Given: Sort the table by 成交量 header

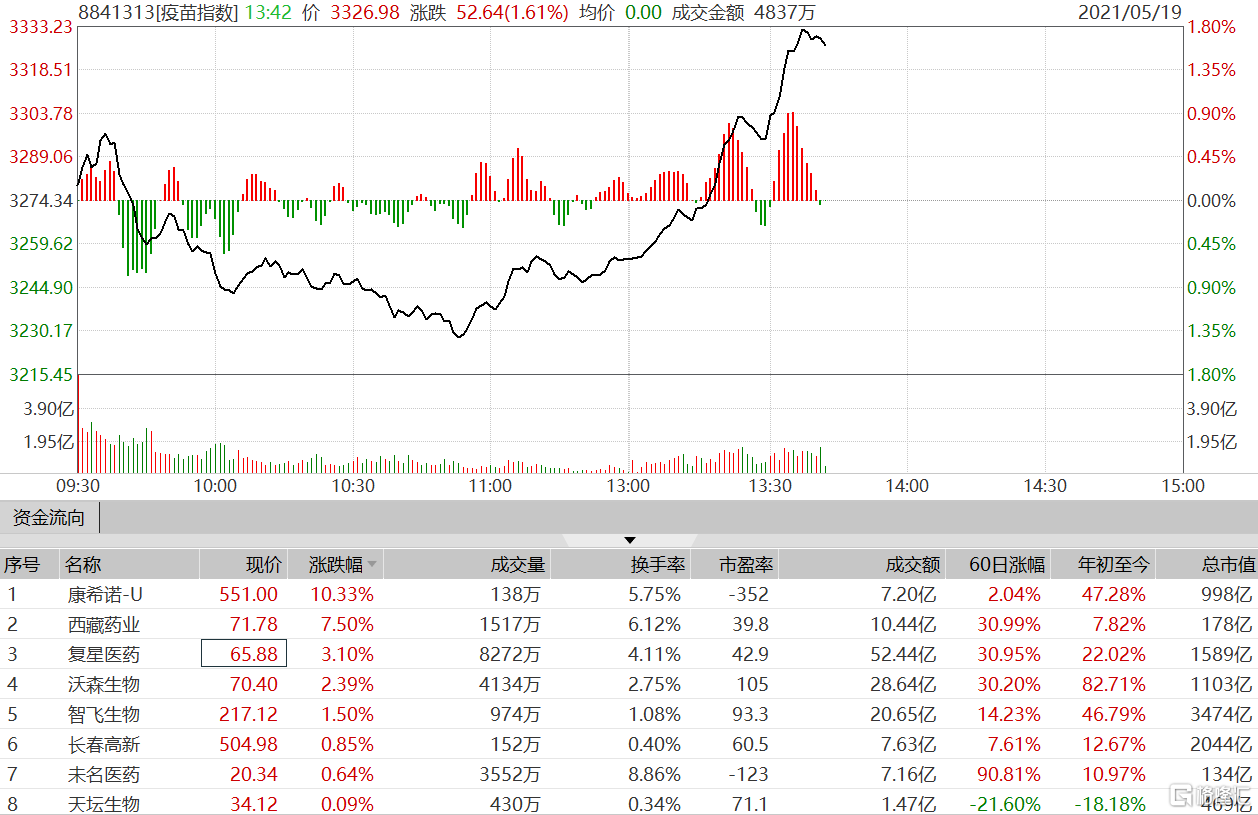Looking at the screenshot, I should [517, 565].
